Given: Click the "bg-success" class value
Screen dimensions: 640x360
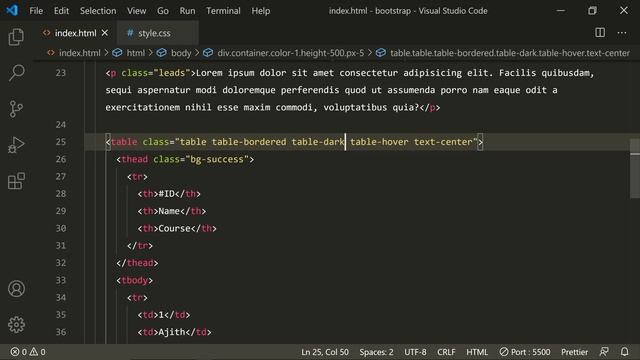Looking at the screenshot, I should [x=217, y=159].
